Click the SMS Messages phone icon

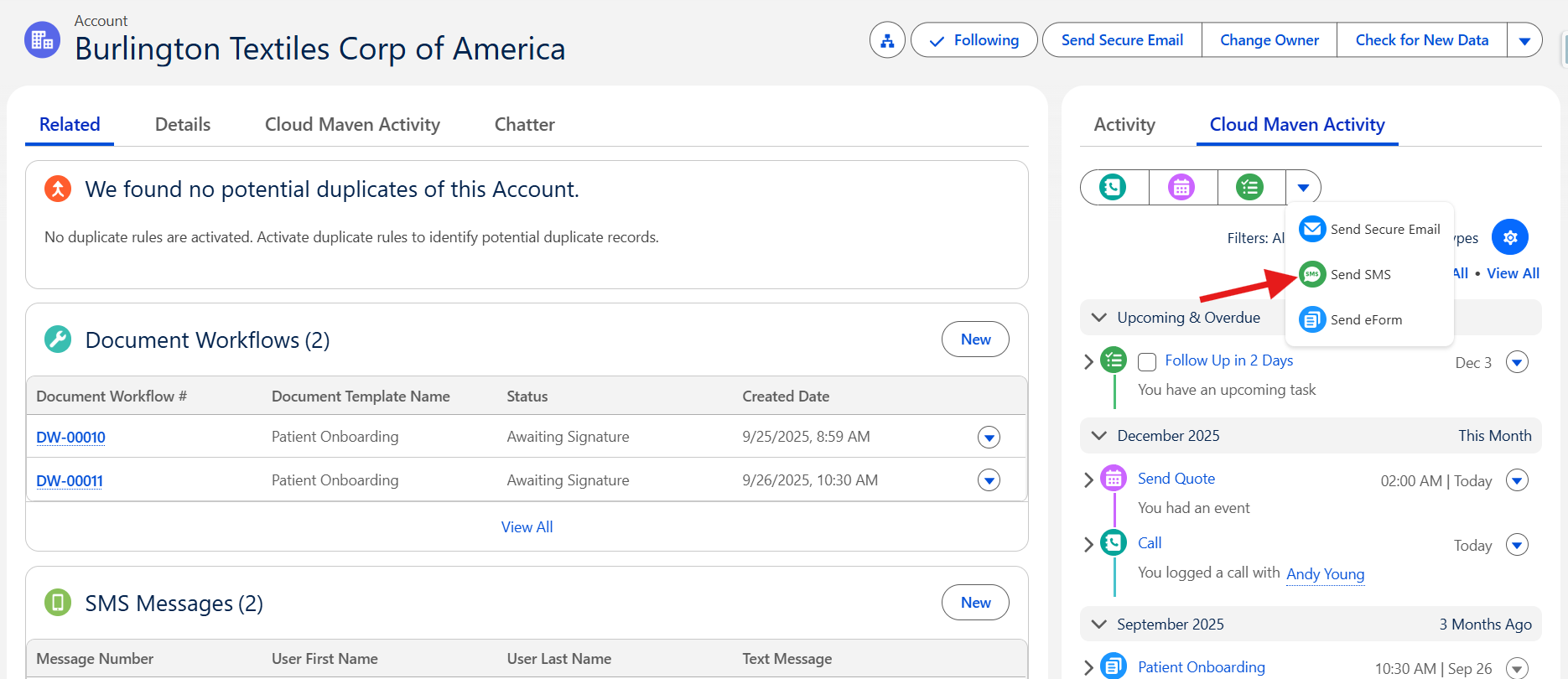click(x=58, y=603)
